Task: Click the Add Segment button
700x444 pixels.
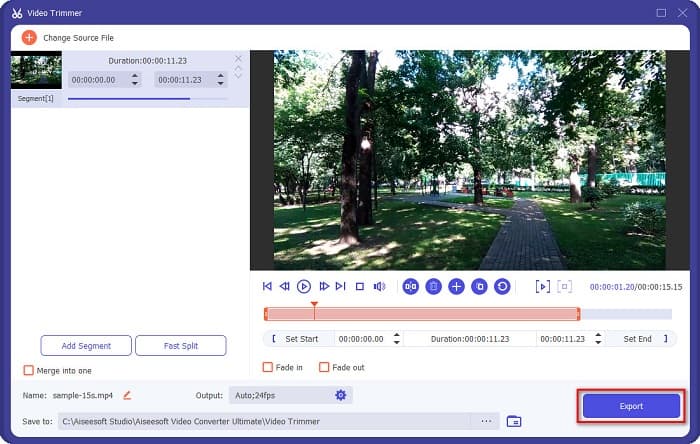Action: tap(86, 346)
